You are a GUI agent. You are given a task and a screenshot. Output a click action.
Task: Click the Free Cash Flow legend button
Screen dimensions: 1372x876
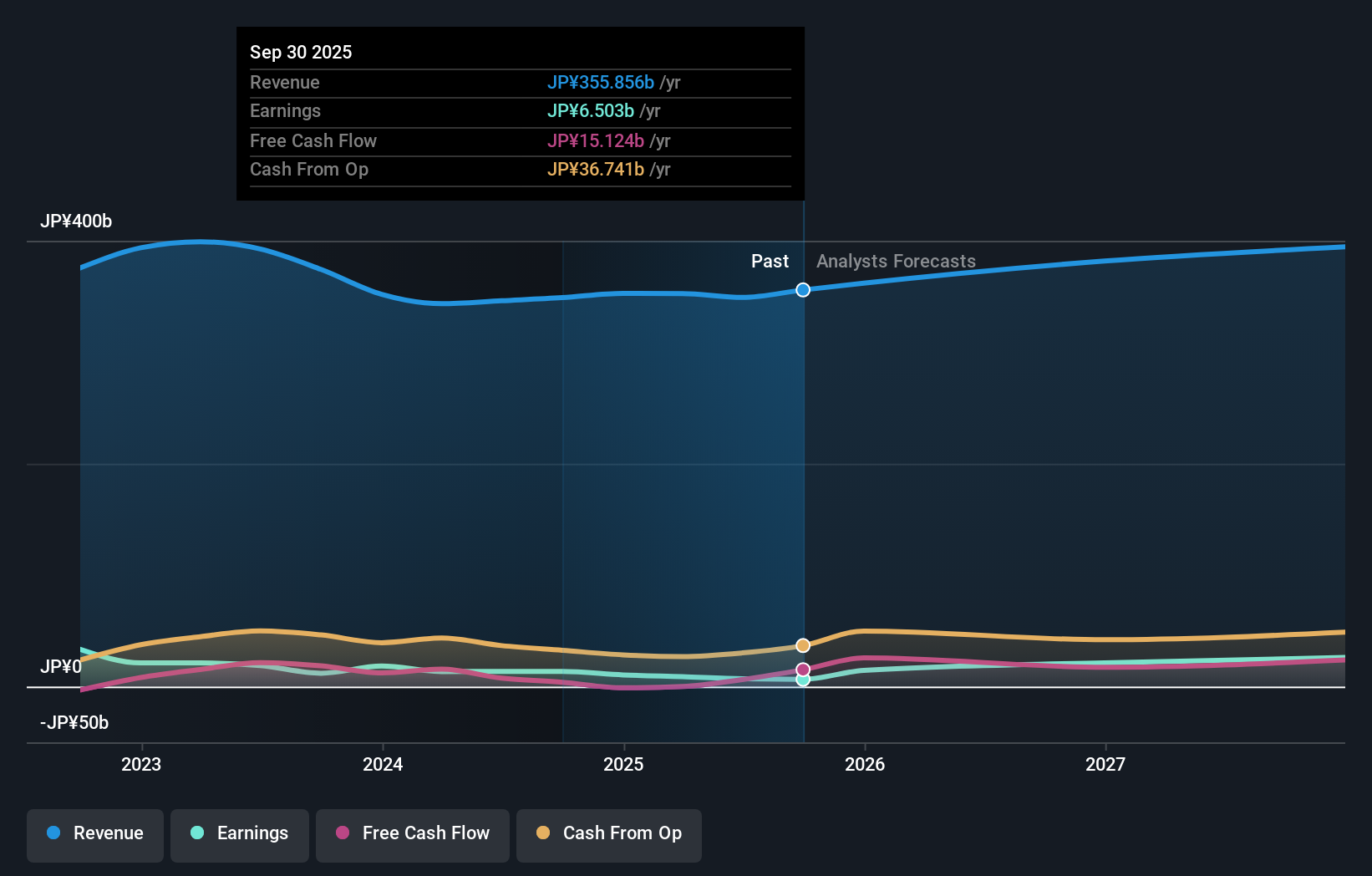pyautogui.click(x=412, y=833)
